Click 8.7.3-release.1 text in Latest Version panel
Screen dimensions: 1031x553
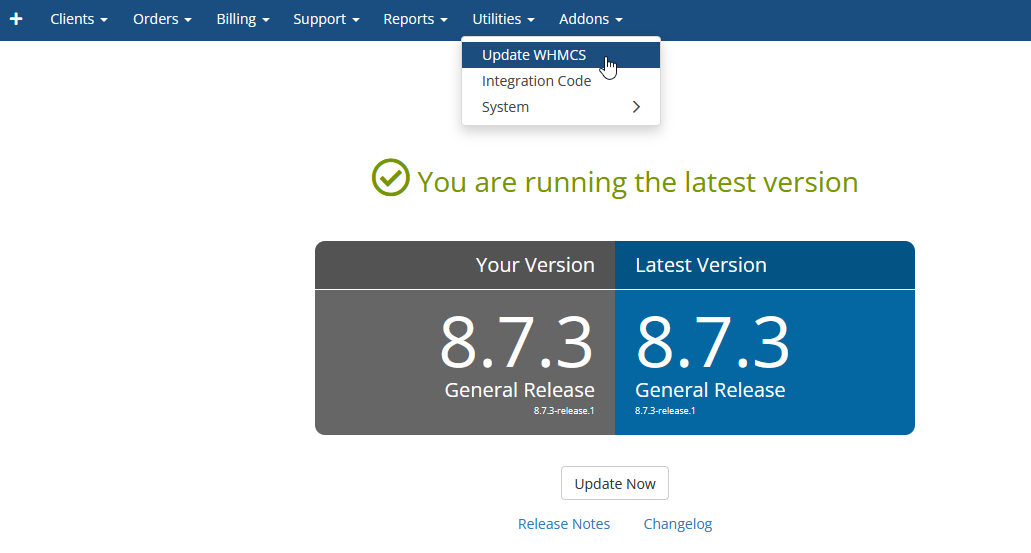click(665, 410)
